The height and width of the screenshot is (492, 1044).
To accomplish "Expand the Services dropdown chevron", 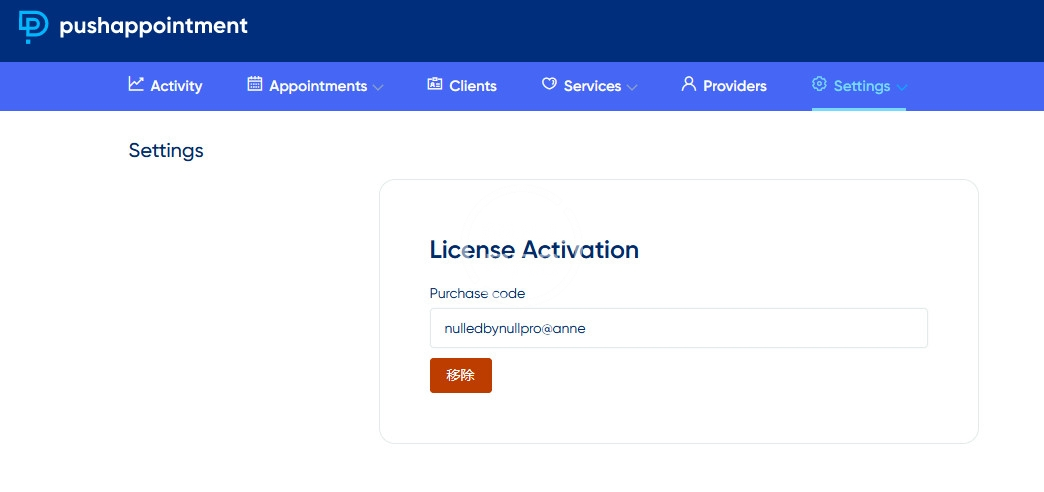I will 632,87.
